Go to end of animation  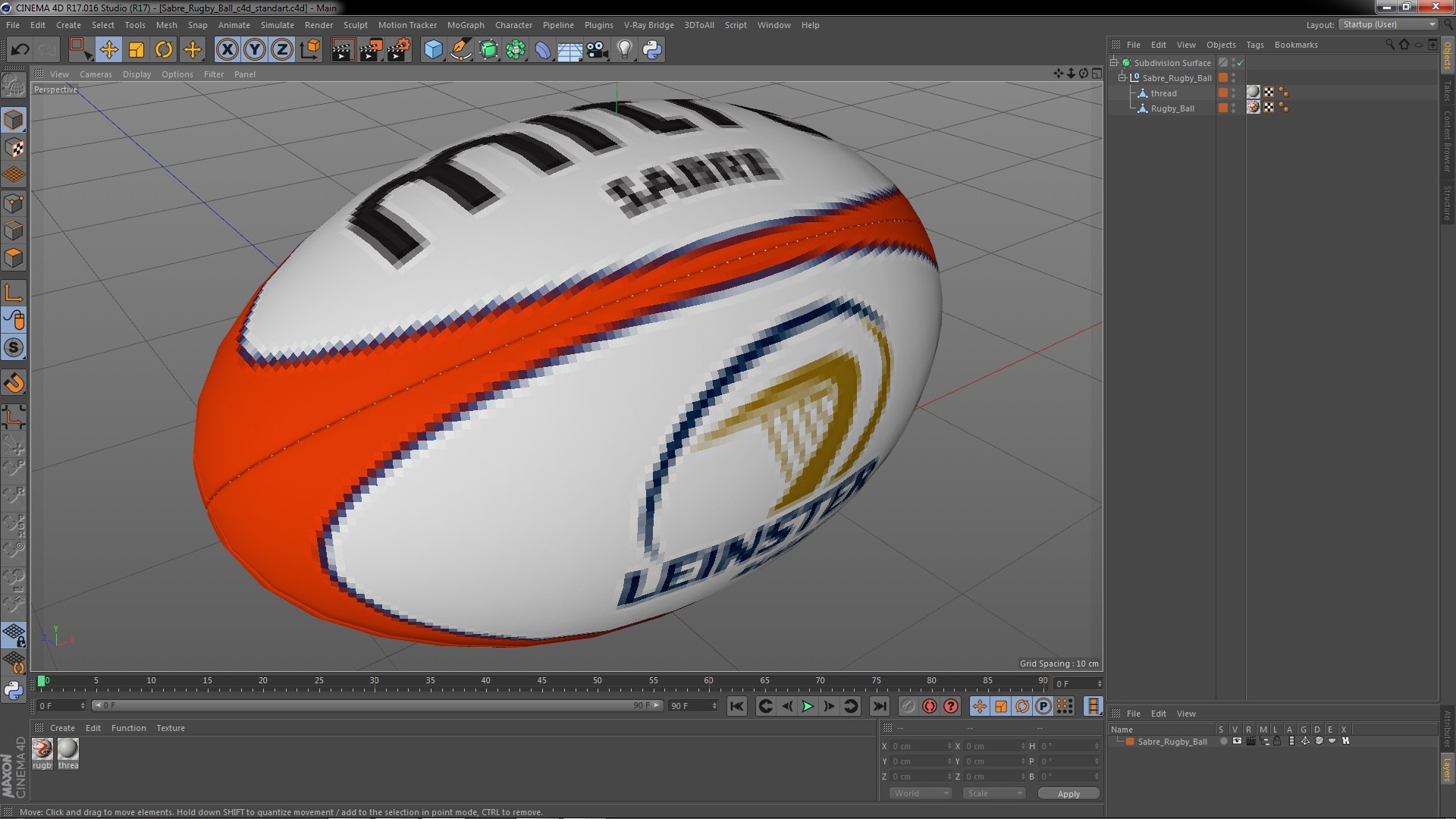pyautogui.click(x=879, y=707)
